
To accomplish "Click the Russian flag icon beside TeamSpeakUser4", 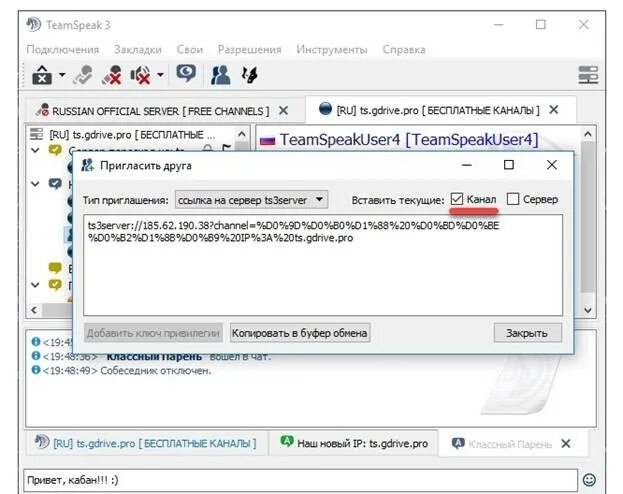I will (x=267, y=141).
